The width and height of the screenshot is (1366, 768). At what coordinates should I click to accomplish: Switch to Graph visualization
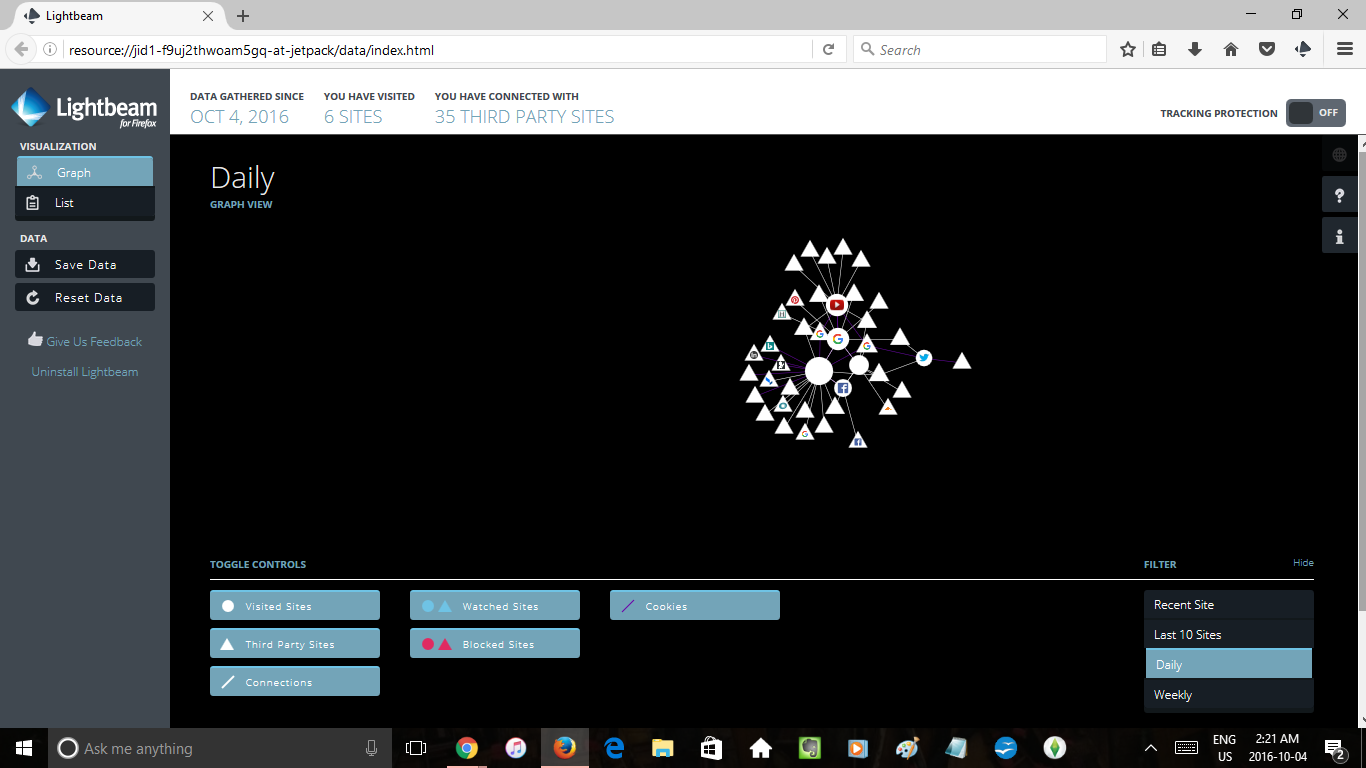[85, 172]
